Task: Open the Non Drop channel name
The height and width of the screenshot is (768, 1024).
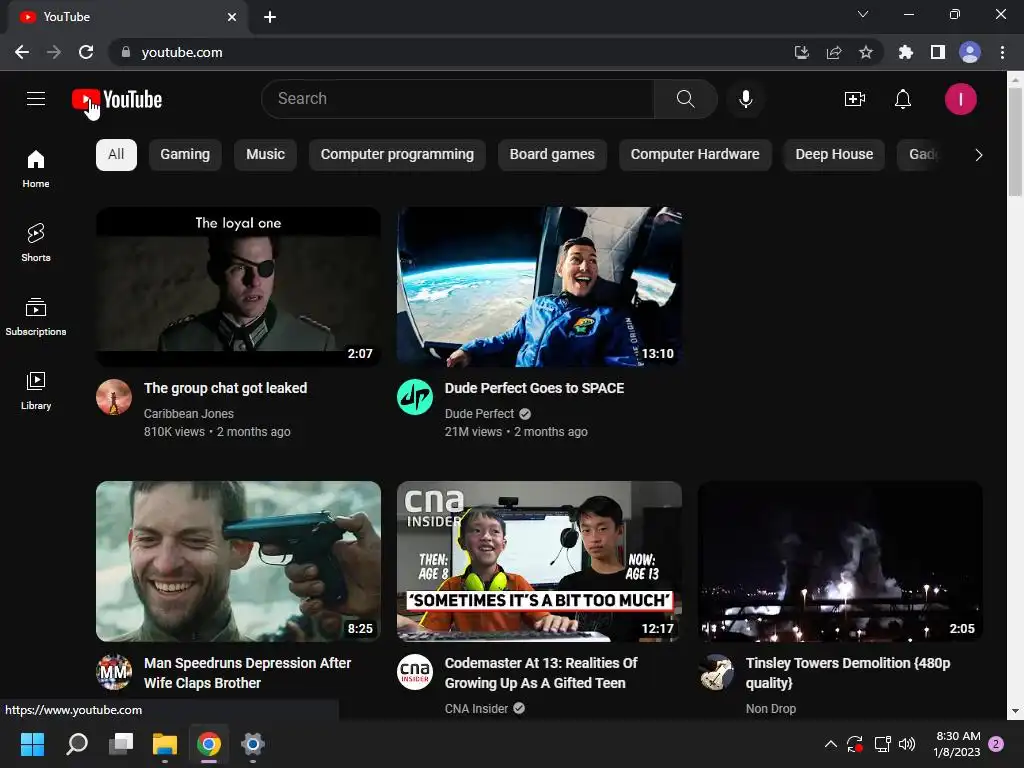Action: pos(771,709)
